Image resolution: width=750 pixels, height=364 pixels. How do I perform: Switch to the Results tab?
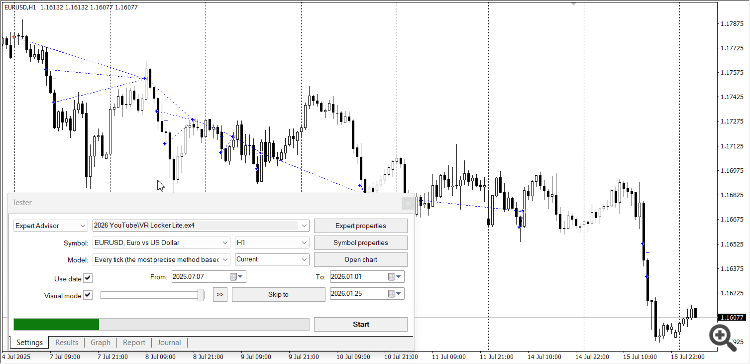(66, 342)
